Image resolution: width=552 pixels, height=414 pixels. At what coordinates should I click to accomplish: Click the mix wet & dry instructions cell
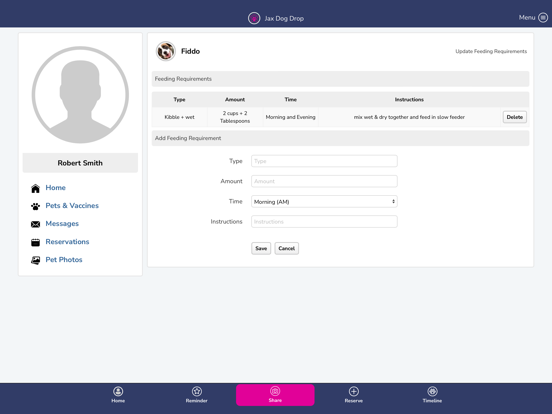coord(409,117)
